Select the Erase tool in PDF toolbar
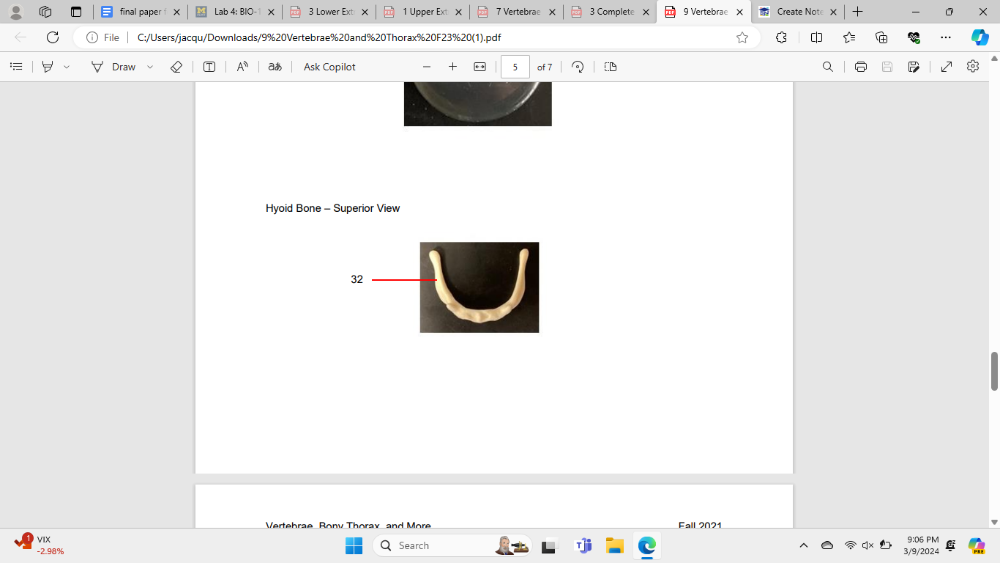Image resolution: width=1000 pixels, height=563 pixels. coord(176,67)
